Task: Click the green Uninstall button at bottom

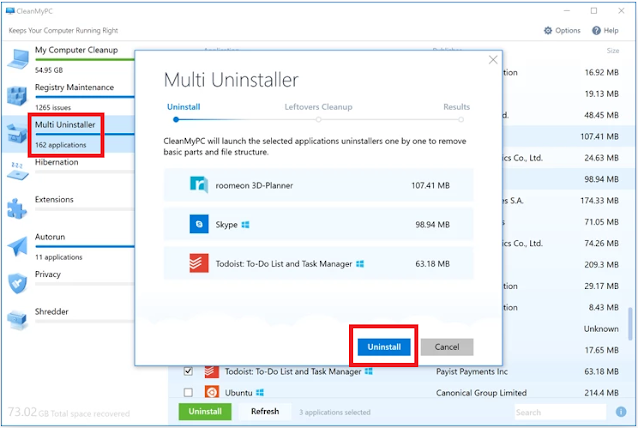Action: pos(205,411)
